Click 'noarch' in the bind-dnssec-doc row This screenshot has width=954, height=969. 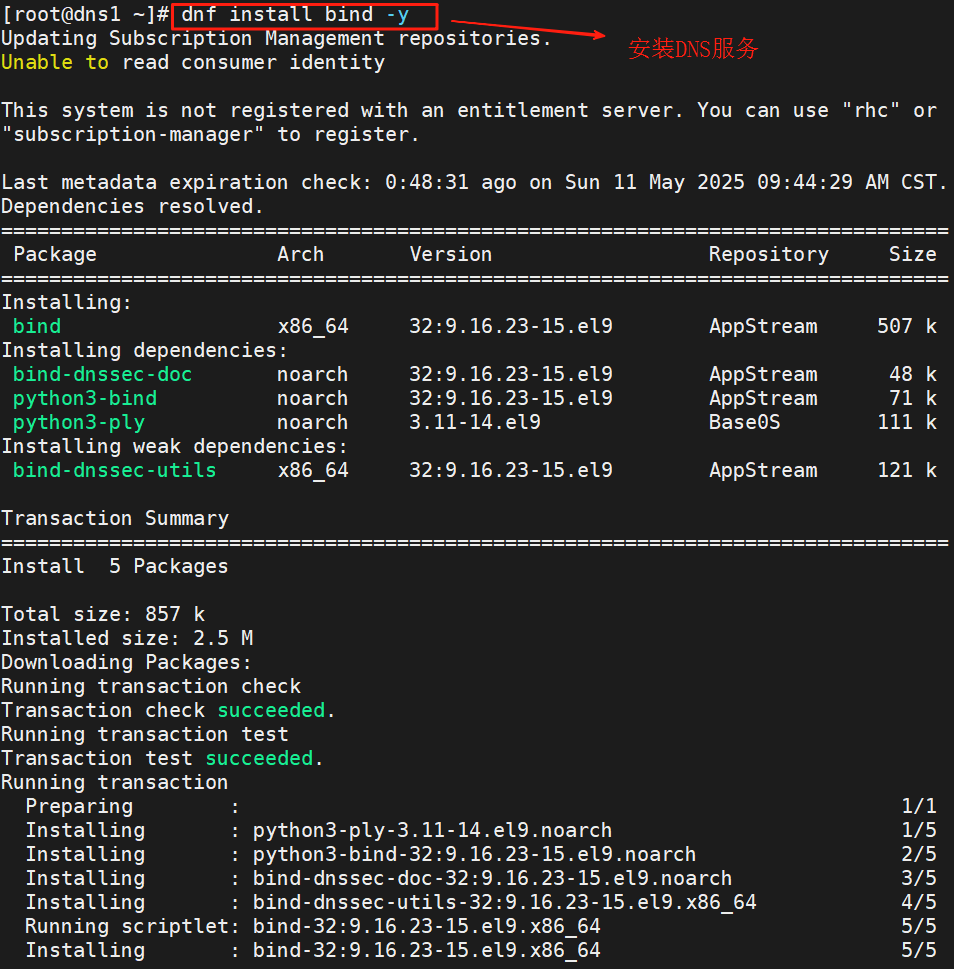pyautogui.click(x=313, y=374)
